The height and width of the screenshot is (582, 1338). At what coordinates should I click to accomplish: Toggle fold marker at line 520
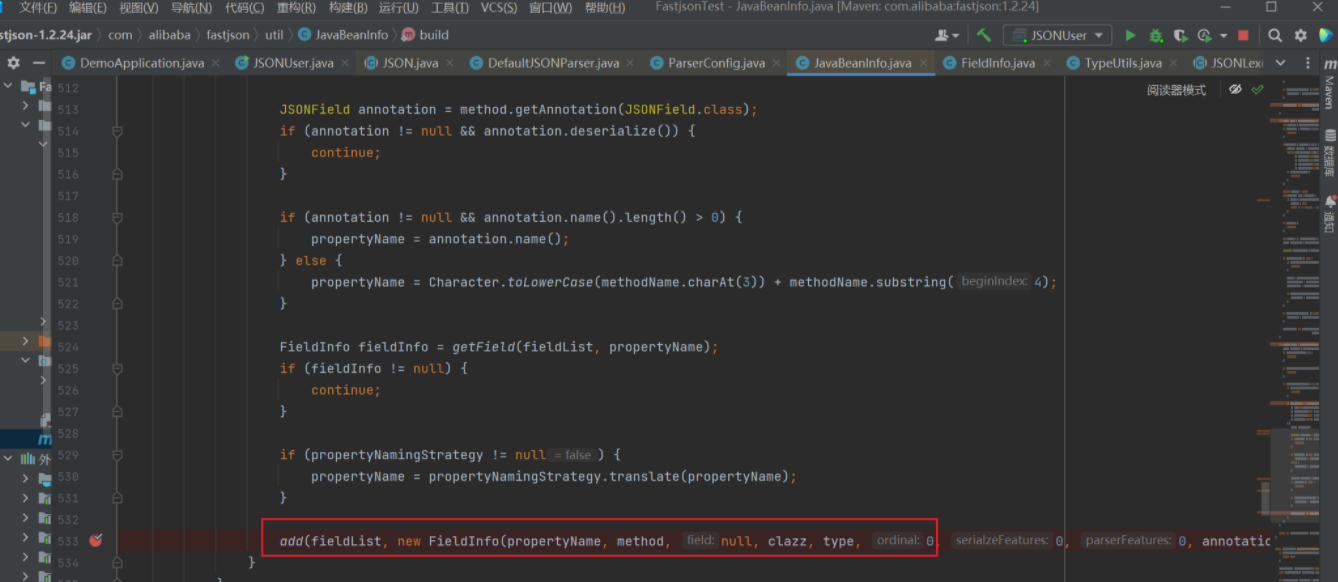(x=117, y=260)
